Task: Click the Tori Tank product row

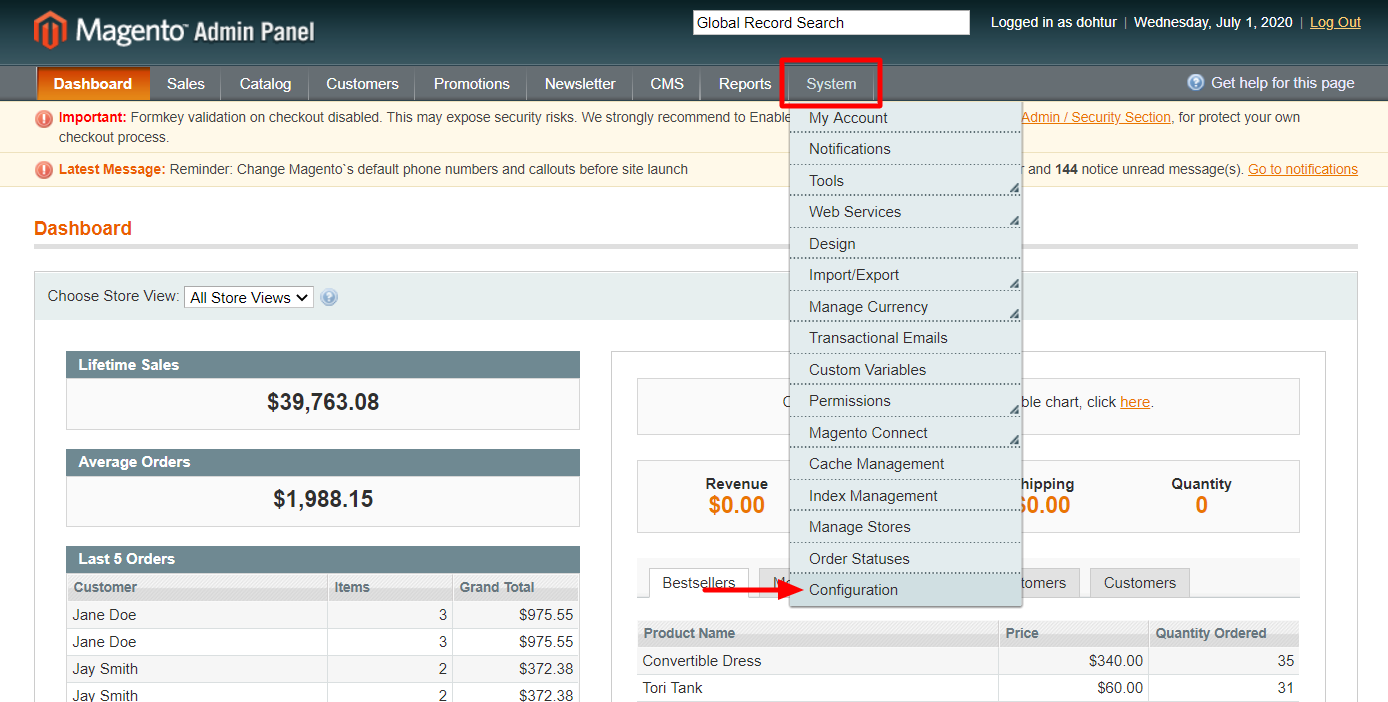Action: click(x=968, y=688)
